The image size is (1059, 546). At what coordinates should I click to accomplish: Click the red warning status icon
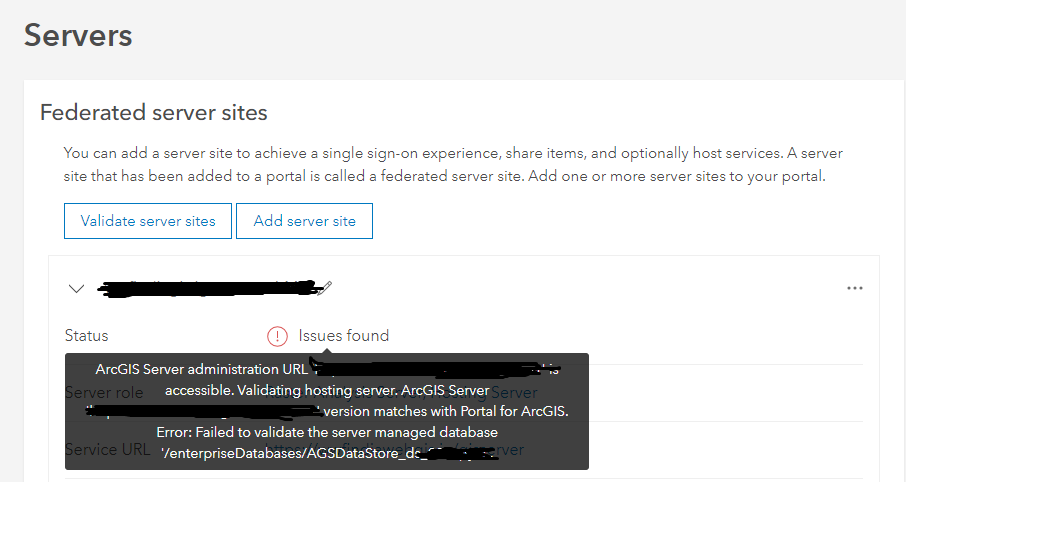tap(277, 336)
